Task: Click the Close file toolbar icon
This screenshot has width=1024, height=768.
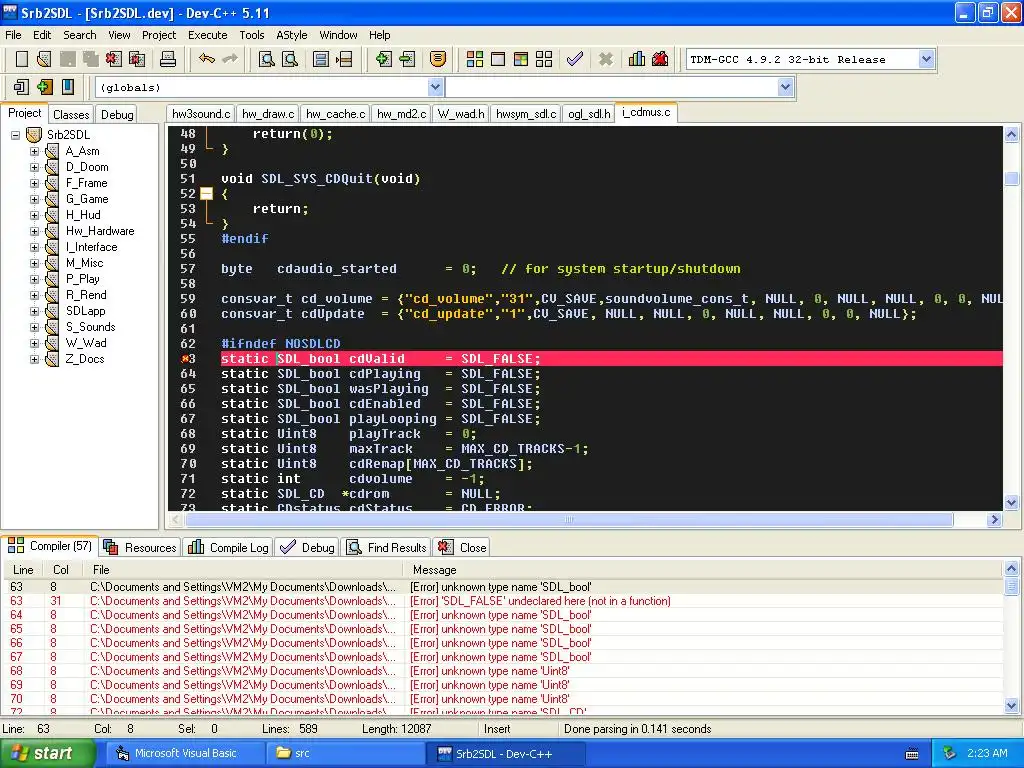Action: point(114,59)
